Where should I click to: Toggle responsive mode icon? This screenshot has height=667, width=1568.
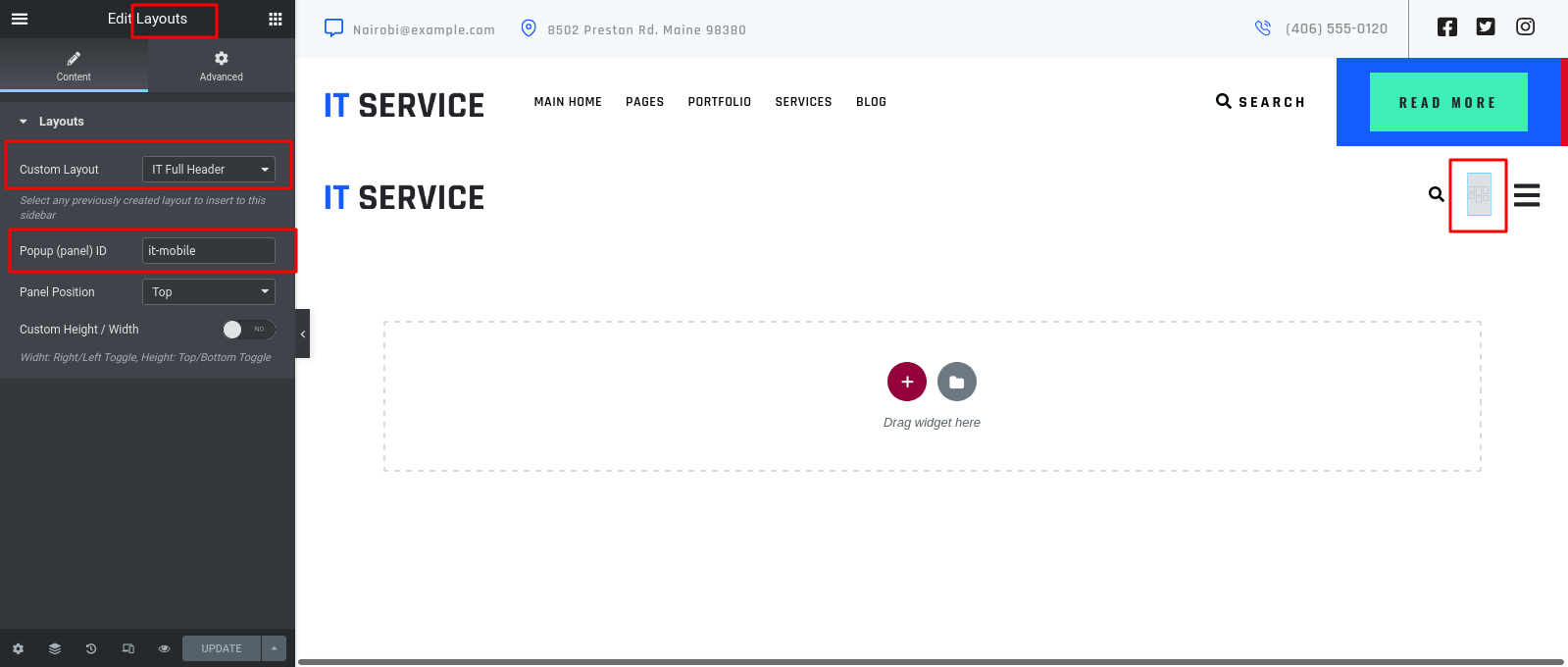(128, 648)
